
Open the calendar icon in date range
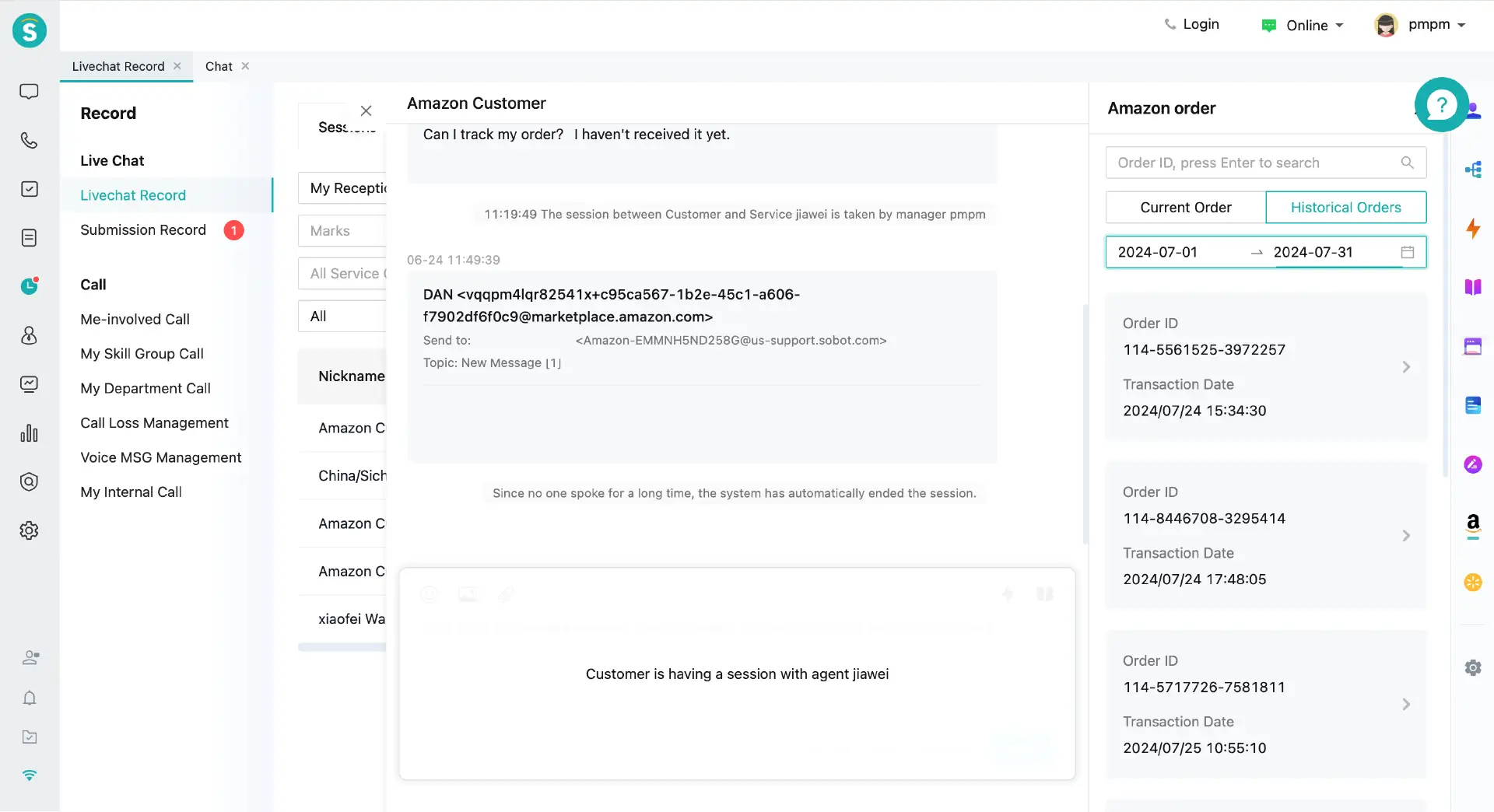[1407, 252]
